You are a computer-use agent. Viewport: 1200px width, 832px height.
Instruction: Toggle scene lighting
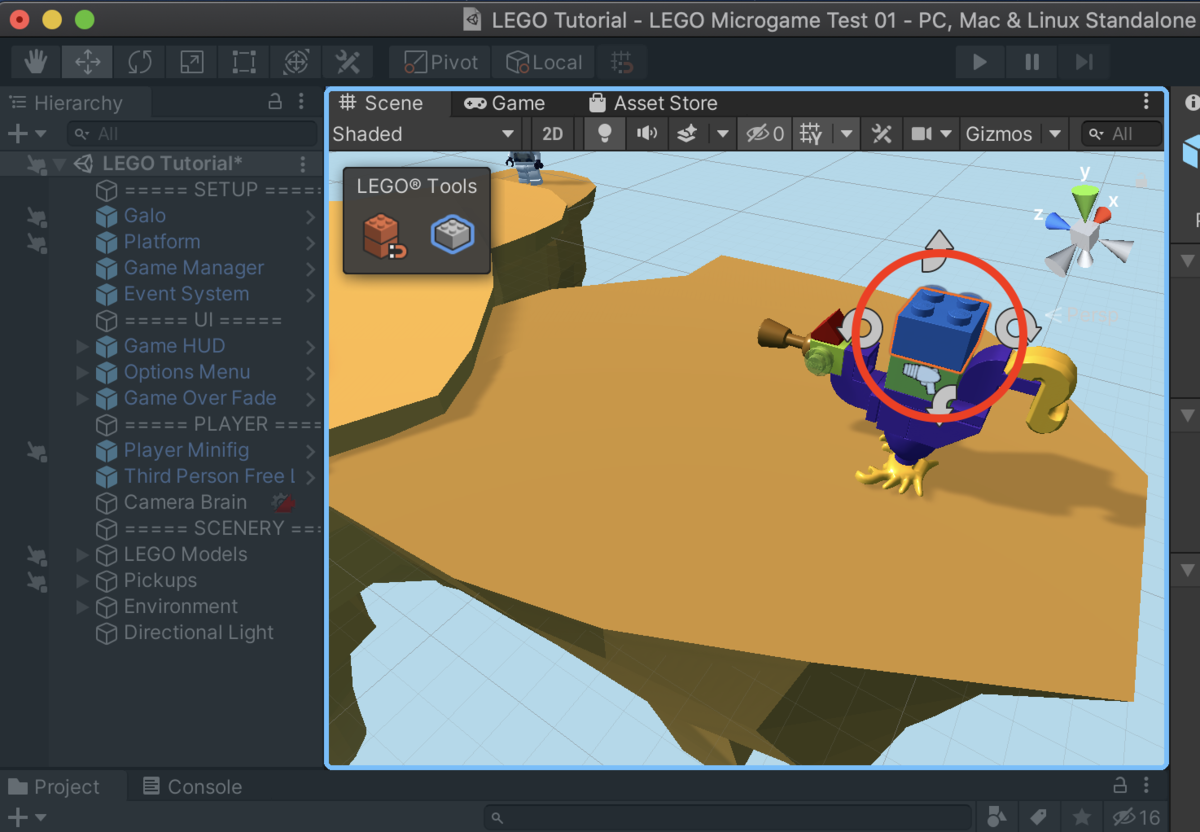coord(603,134)
